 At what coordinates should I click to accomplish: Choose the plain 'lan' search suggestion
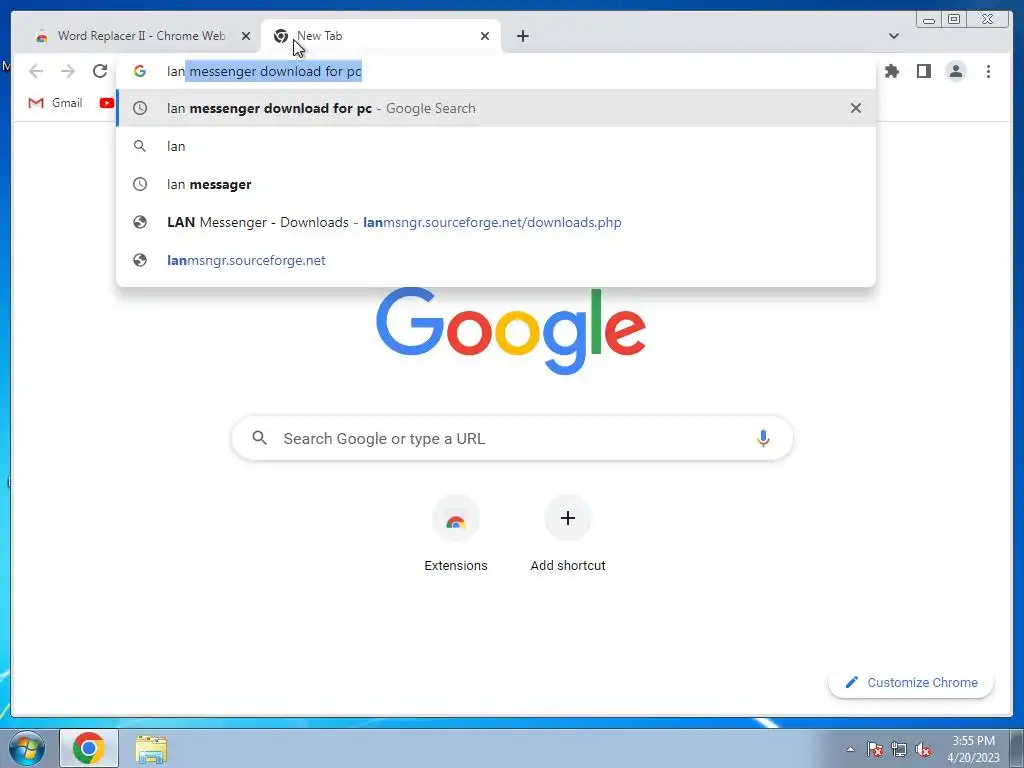click(x=496, y=146)
